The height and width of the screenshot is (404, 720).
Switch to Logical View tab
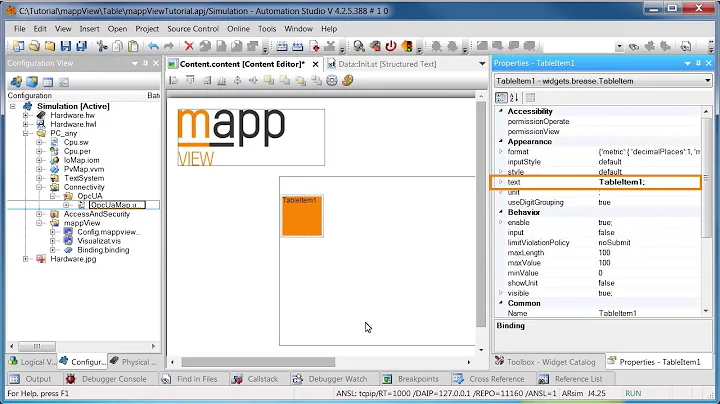32,362
